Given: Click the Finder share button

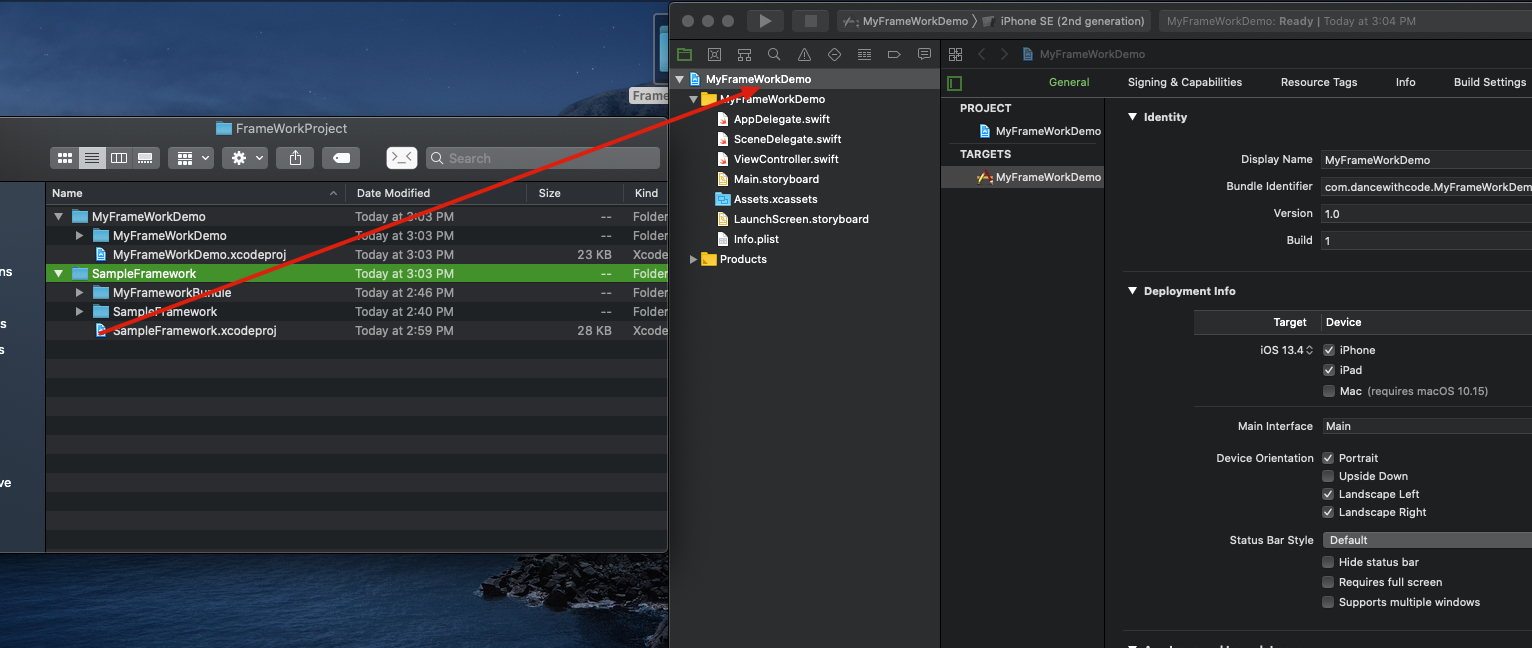Looking at the screenshot, I should 295,158.
